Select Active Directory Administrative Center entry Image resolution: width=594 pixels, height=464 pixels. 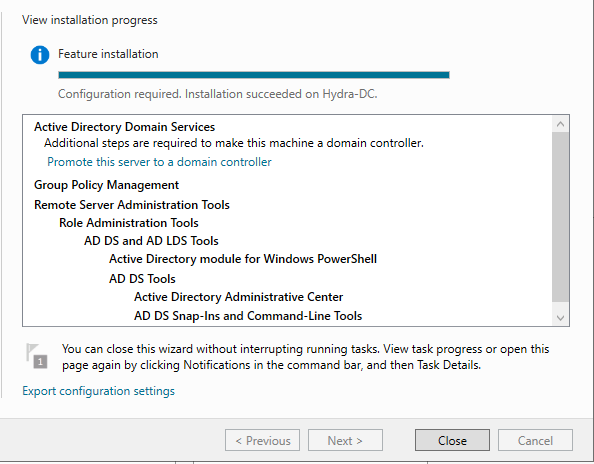239,297
